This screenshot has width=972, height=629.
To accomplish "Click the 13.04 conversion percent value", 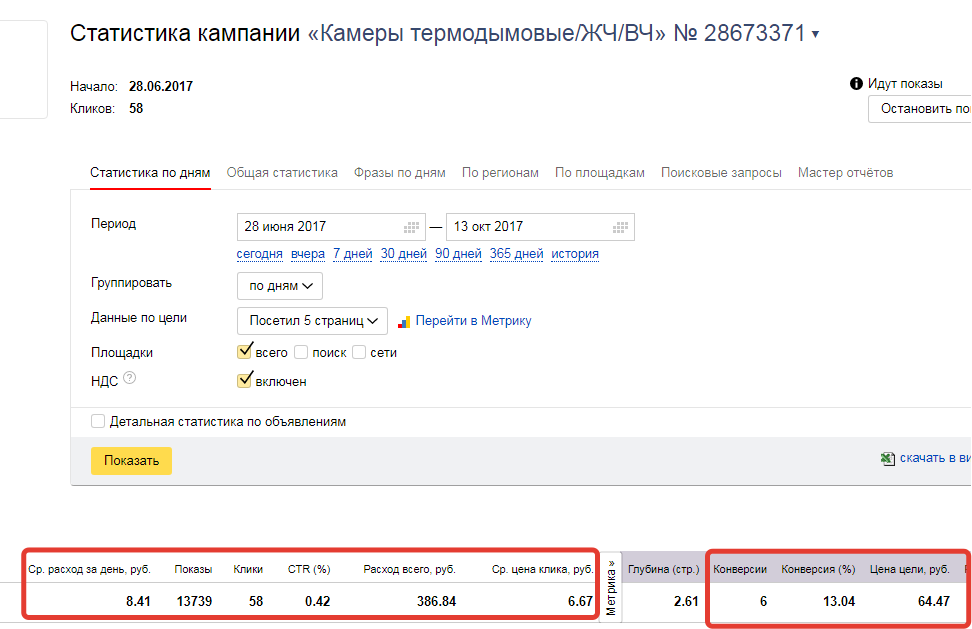I will pos(839,602).
